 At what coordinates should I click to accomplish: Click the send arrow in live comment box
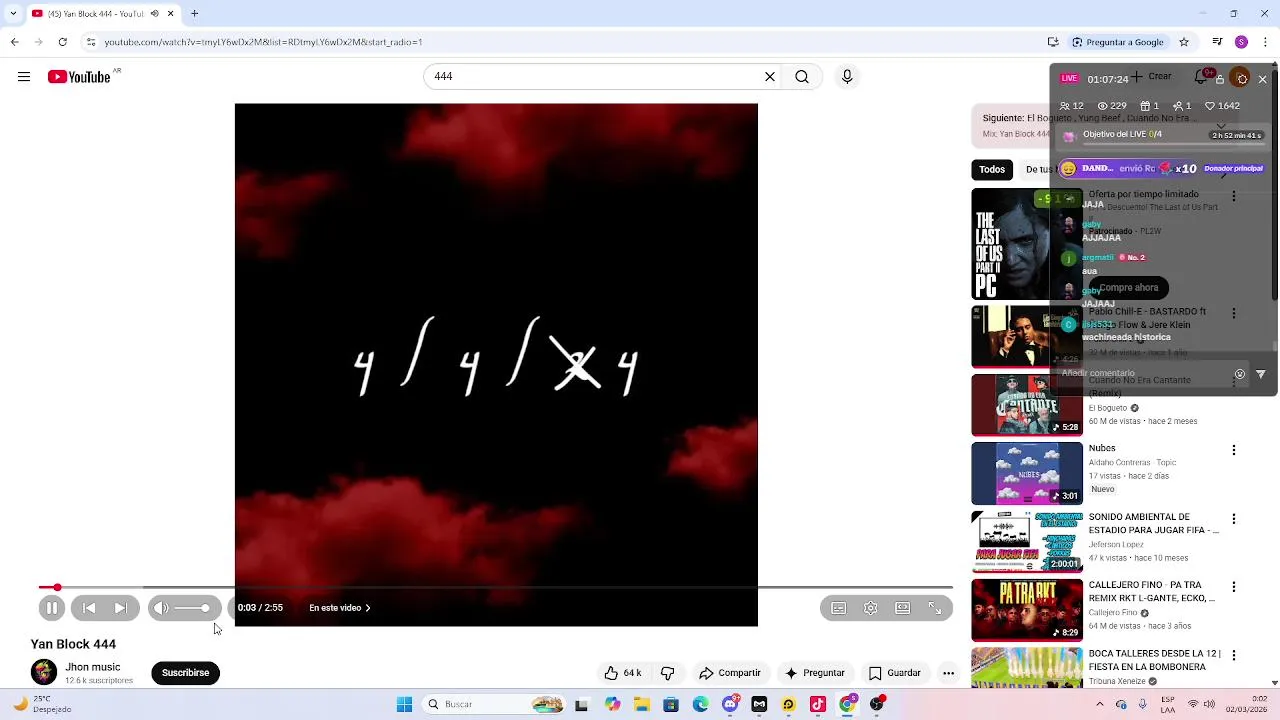[x=1260, y=374]
